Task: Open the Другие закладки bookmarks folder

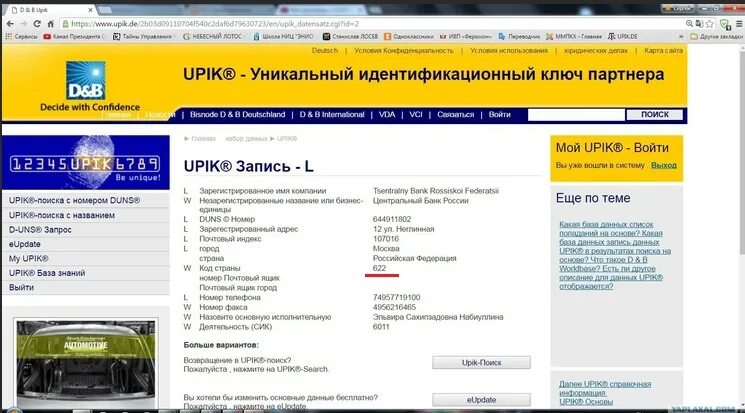Action: tap(716, 37)
